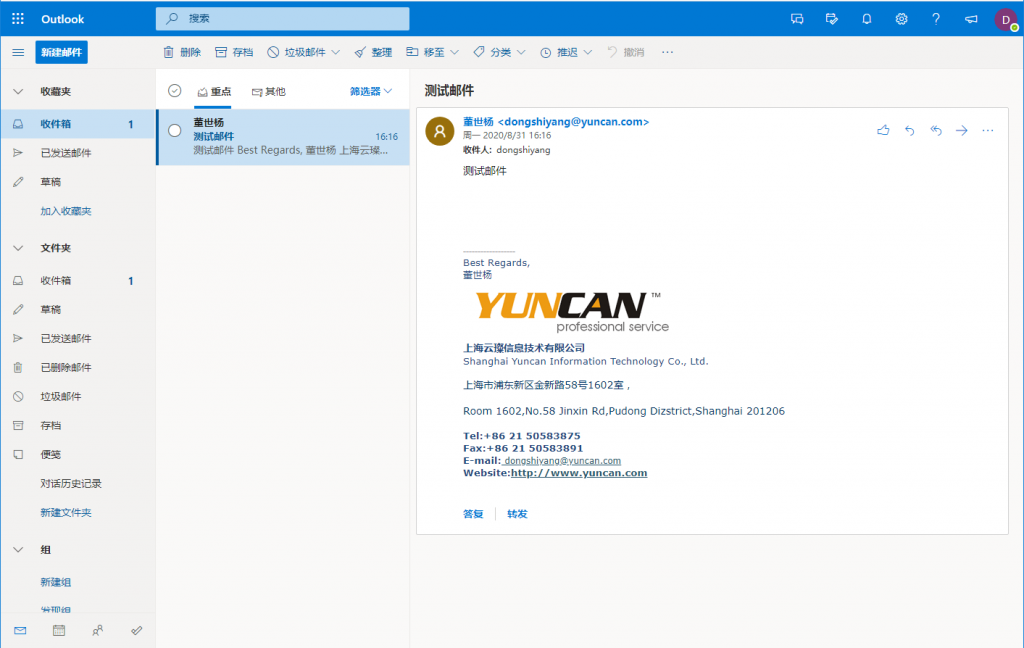Open the notifications bell
The width and height of the screenshot is (1024, 648).
(x=867, y=19)
